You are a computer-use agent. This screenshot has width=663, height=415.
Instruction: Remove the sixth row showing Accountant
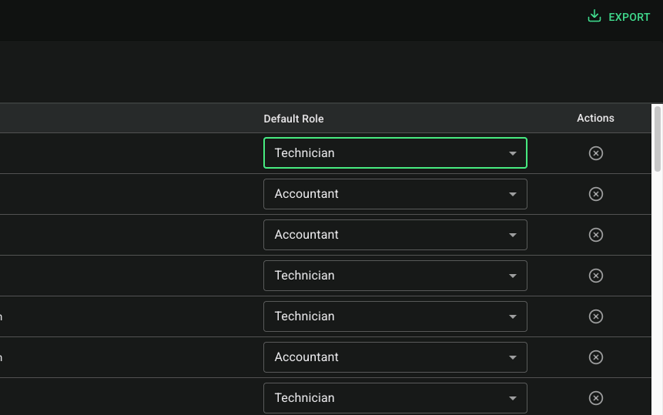pos(596,357)
